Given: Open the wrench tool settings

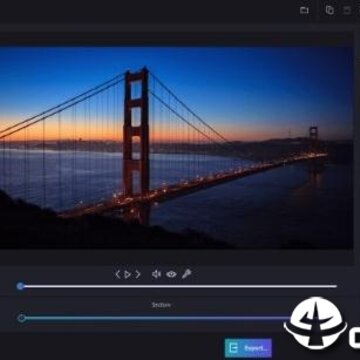Looking at the screenshot, I should tap(187, 274).
